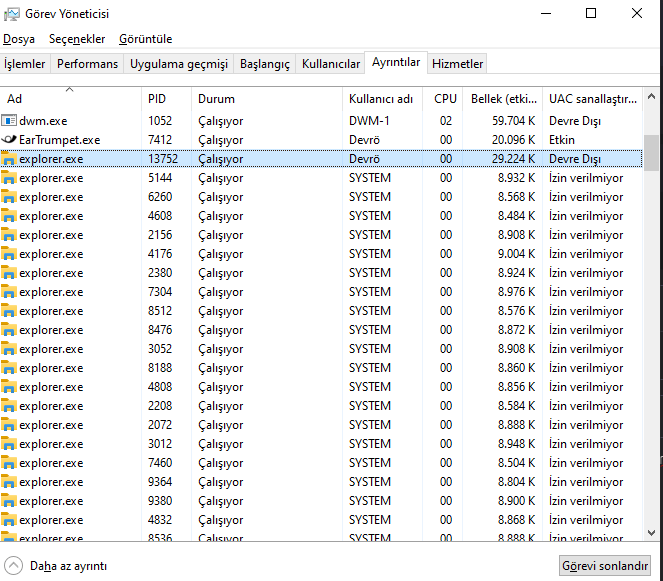Sort by UAC sanallaştırma column header
Screen dimensions: 663x581
(592, 99)
